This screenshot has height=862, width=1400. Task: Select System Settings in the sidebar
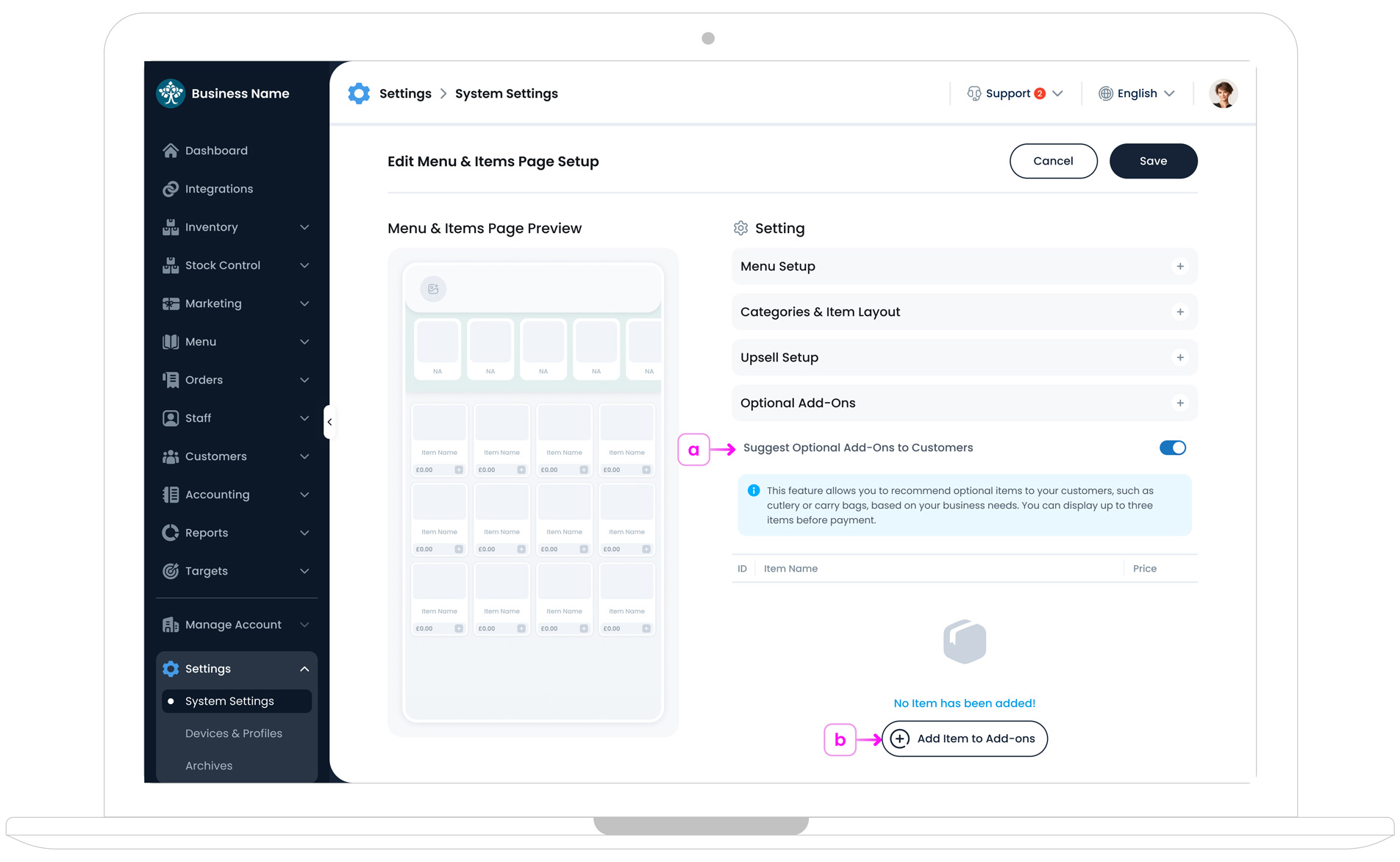click(x=229, y=700)
